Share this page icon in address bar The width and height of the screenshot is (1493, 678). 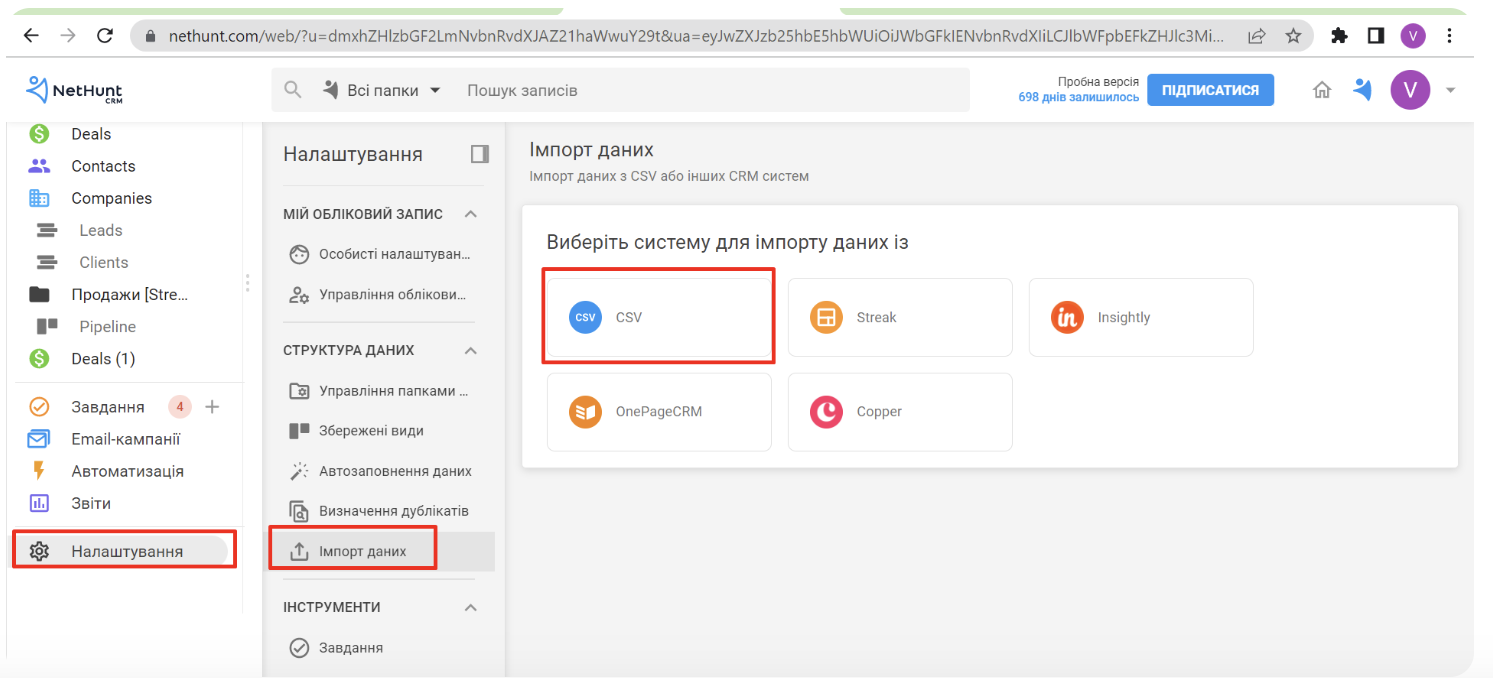(x=1256, y=36)
